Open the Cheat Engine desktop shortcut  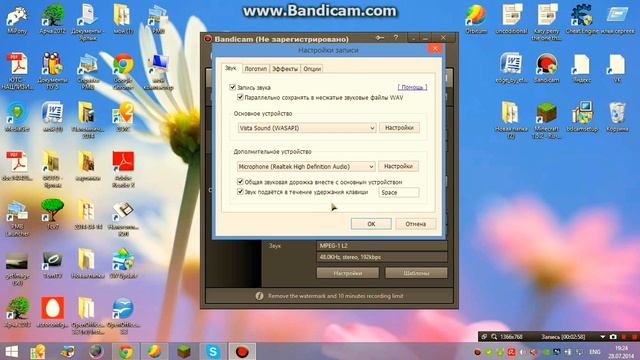(582, 18)
